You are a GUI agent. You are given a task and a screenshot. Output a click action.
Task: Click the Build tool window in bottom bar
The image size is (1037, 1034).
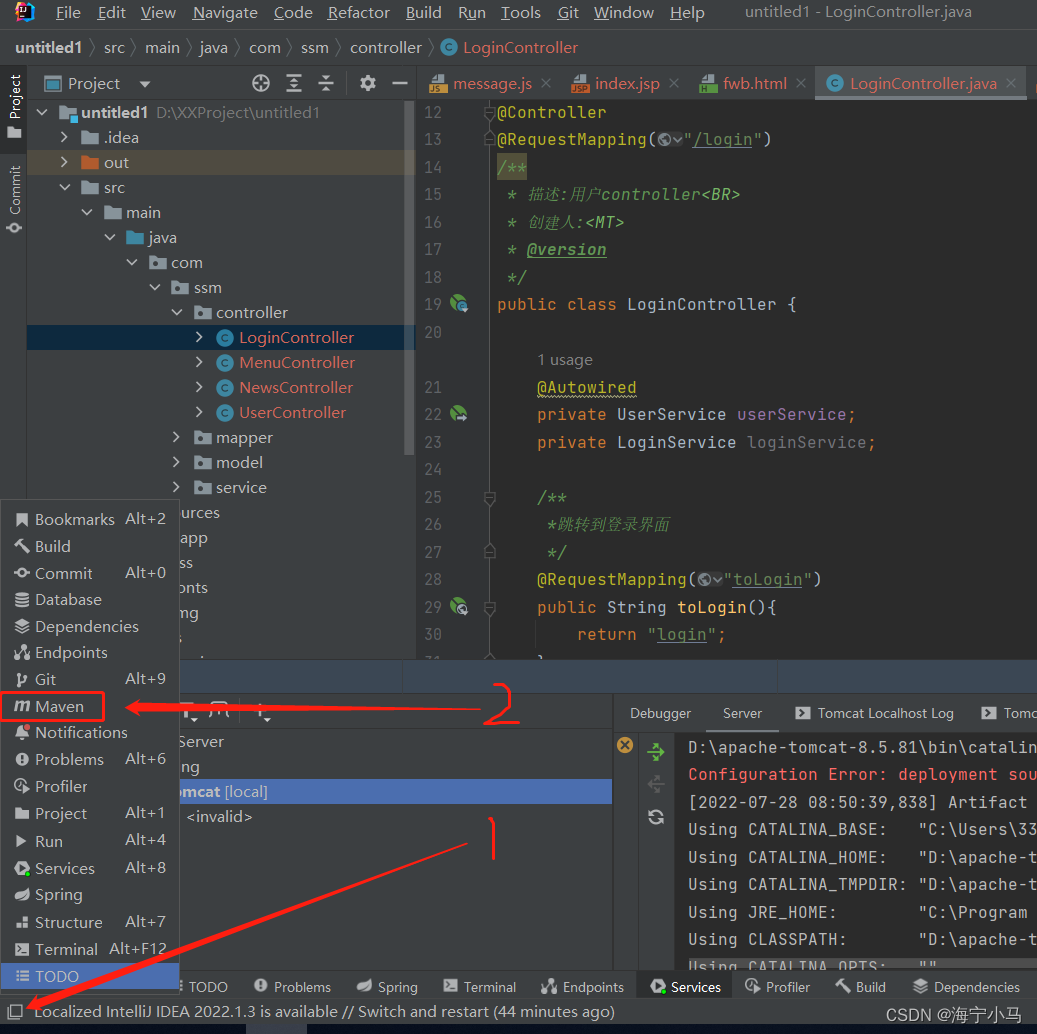click(860, 987)
